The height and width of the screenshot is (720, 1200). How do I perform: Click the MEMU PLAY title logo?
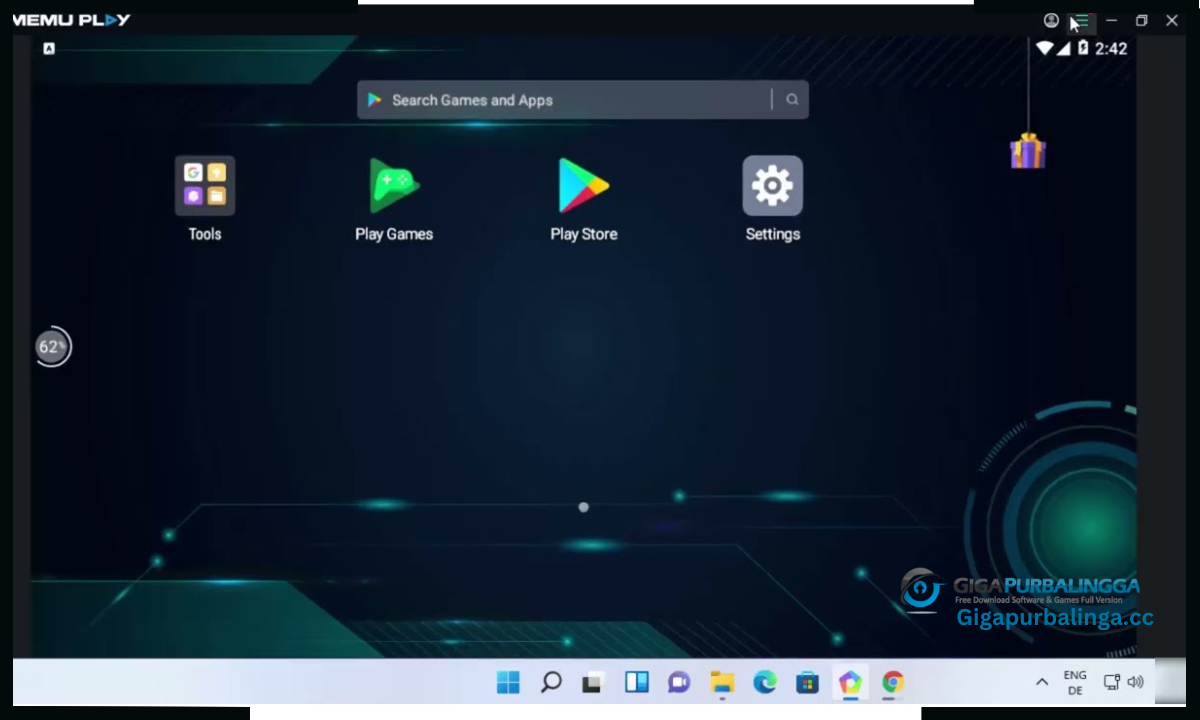click(x=72, y=20)
